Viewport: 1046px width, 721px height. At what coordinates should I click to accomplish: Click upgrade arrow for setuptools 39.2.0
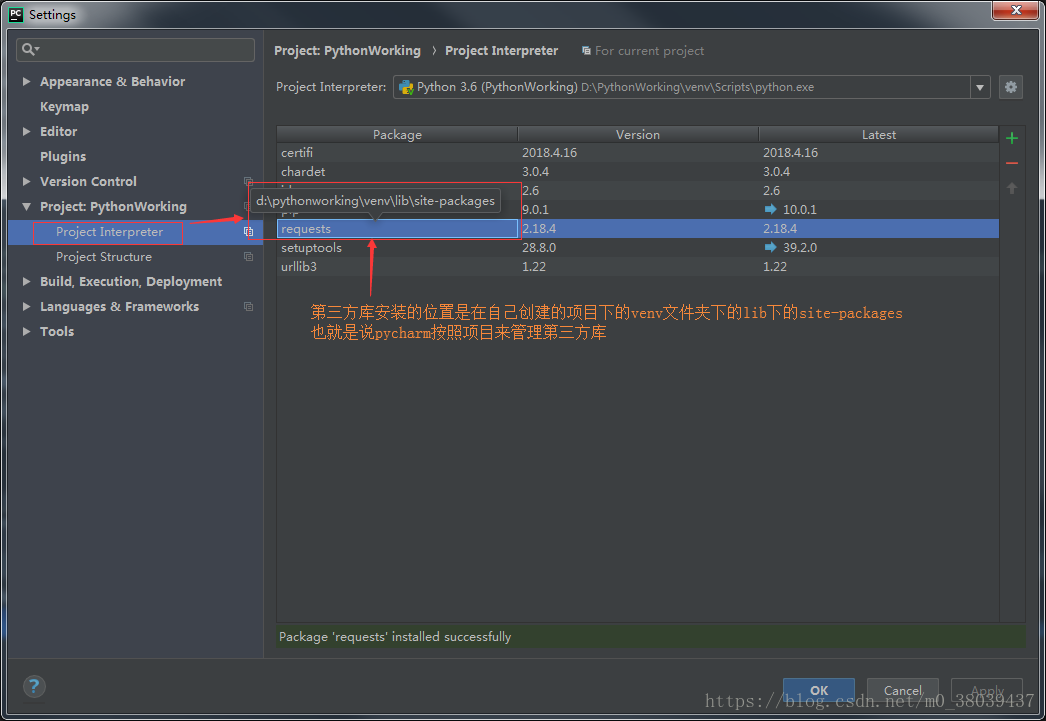point(770,247)
